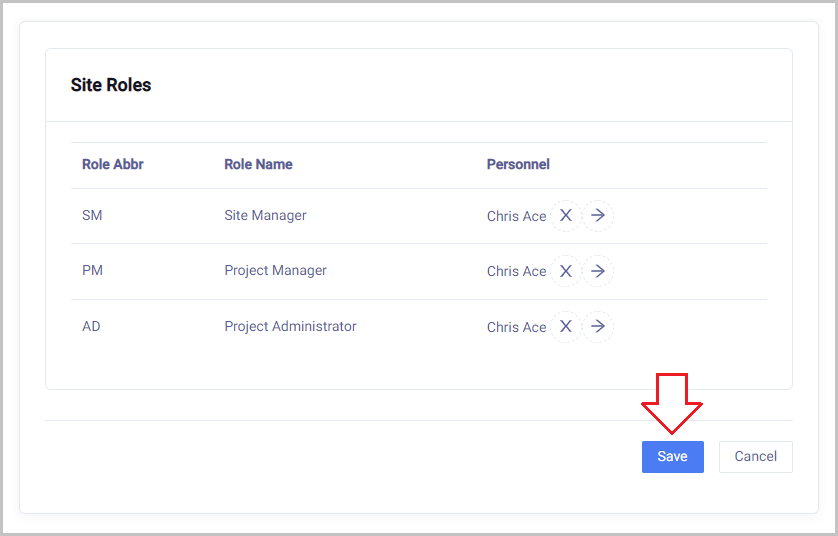Select the AD abbreviation cell
Screen dimensions: 838x536
click(x=91, y=326)
